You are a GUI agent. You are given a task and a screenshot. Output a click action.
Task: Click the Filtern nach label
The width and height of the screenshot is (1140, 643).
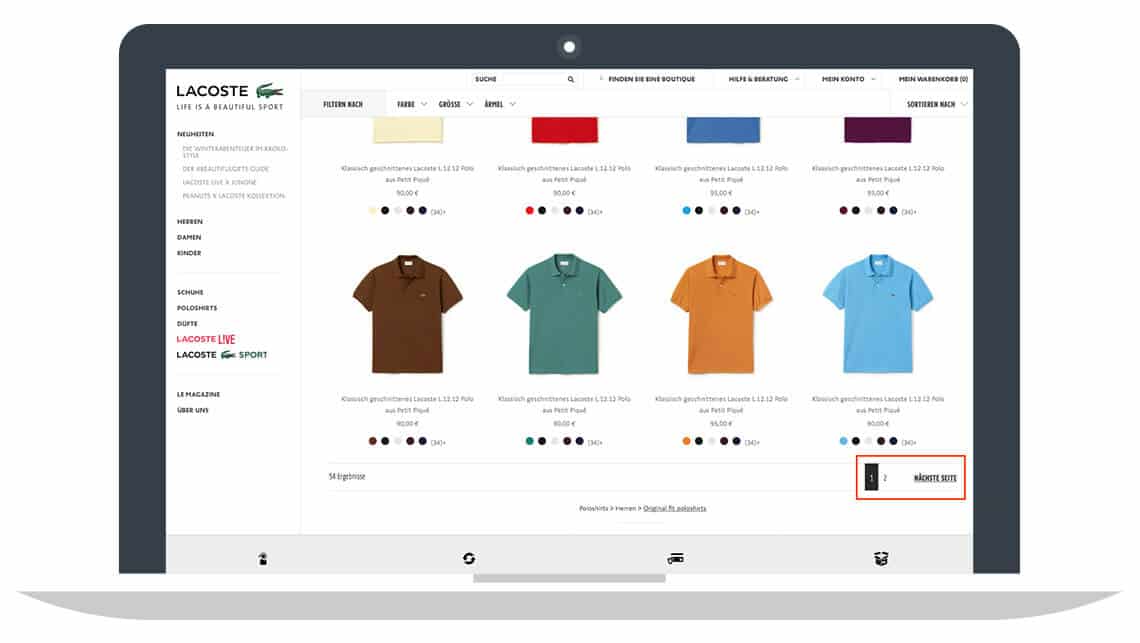point(342,104)
